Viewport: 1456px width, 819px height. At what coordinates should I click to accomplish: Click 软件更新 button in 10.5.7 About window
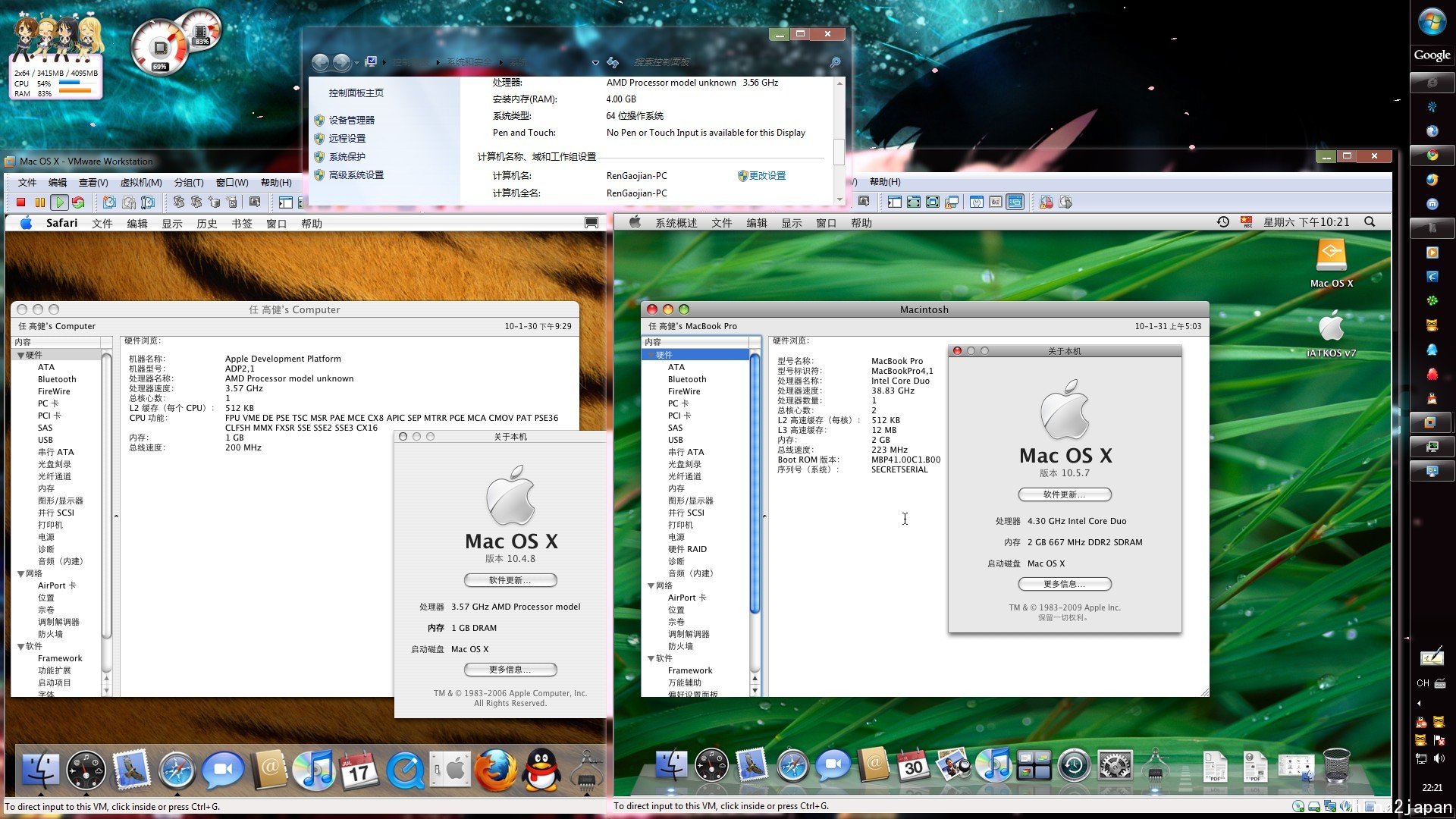[x=1065, y=494]
